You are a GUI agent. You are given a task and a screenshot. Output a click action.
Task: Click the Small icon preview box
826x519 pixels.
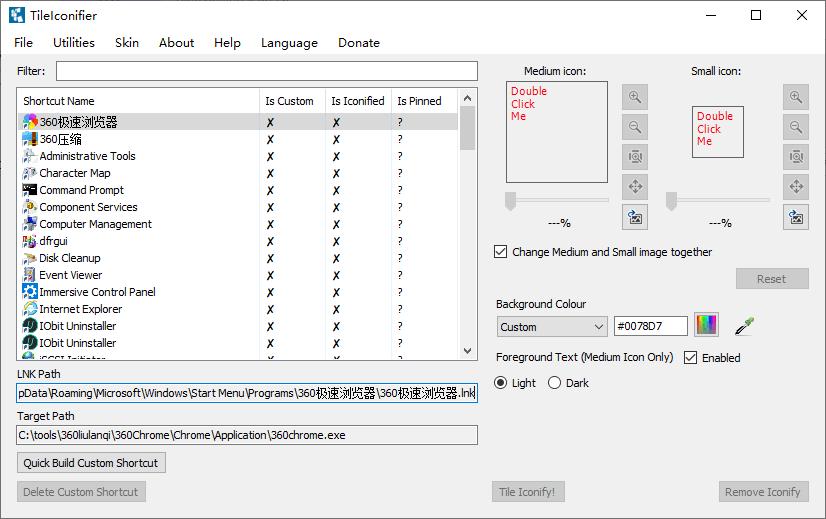click(x=717, y=132)
